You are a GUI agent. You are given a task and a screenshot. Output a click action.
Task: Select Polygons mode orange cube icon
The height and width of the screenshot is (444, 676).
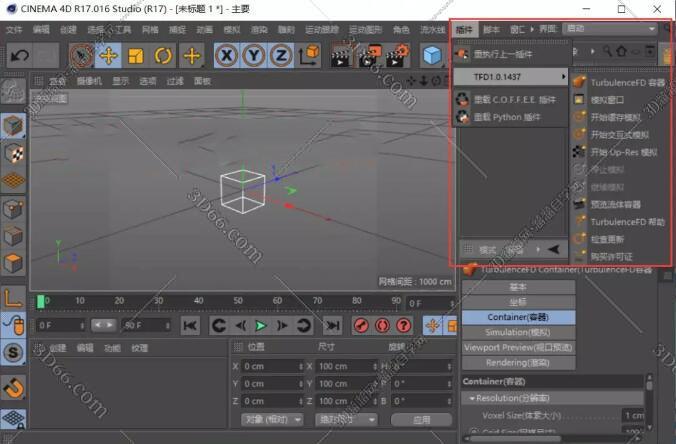pos(13,263)
